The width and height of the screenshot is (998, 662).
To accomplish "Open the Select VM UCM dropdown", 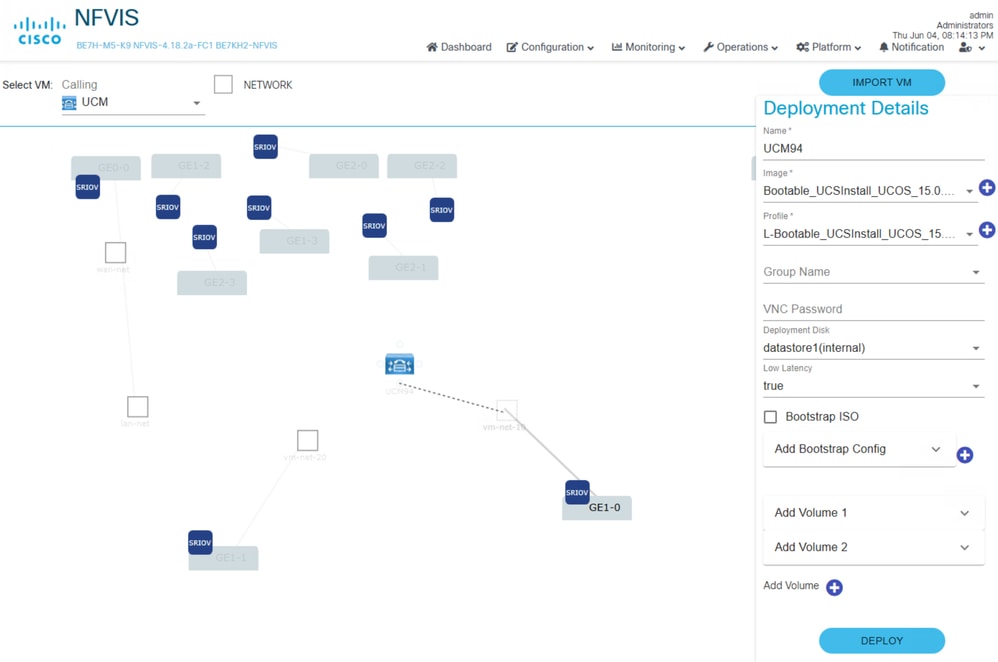I will pos(133,102).
